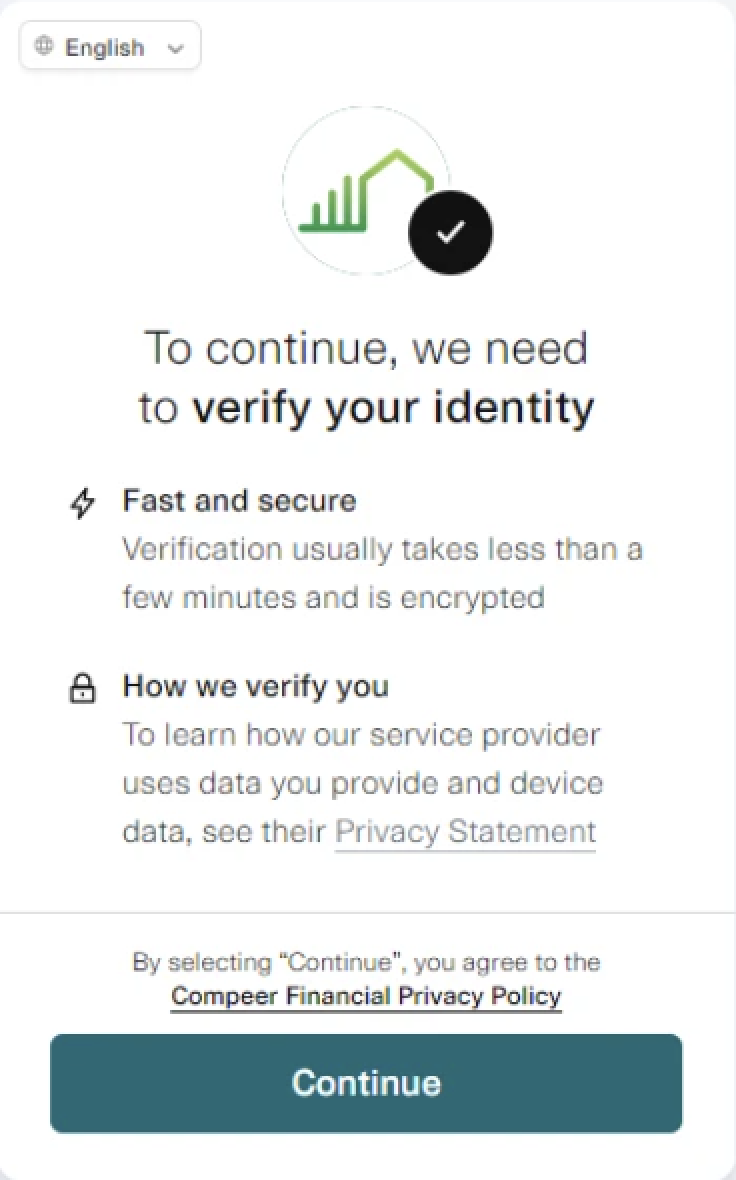Image resolution: width=736 pixels, height=1180 pixels.
Task: Click the "How we verify you" heading
Action: [x=255, y=686]
